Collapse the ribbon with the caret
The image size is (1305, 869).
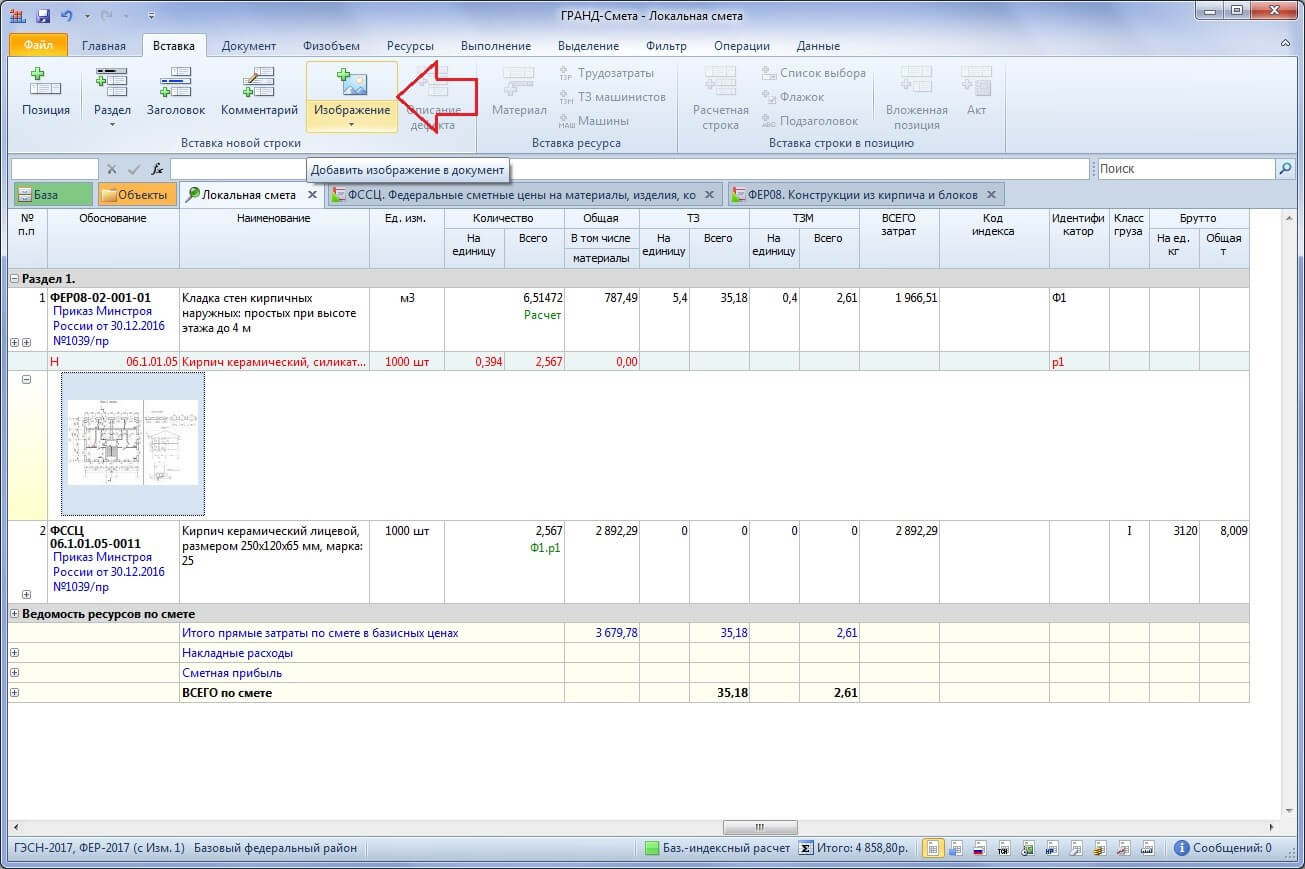[1285, 45]
